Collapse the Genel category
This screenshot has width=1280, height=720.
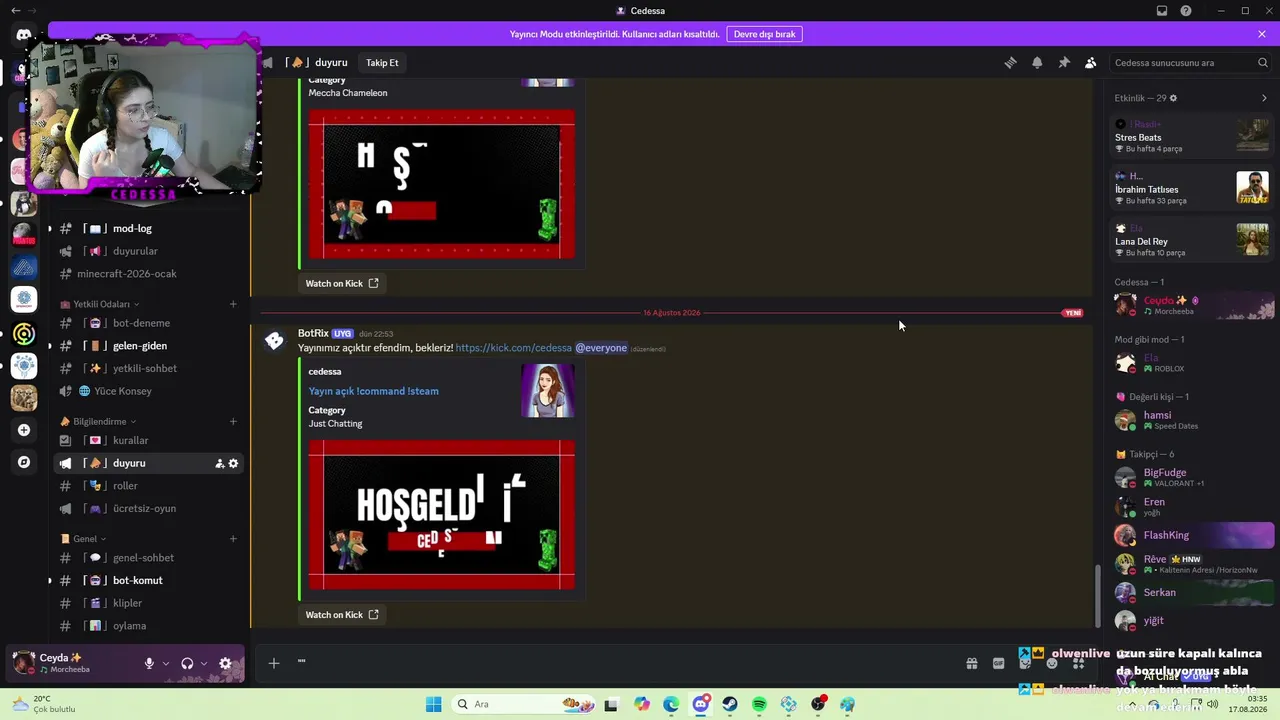pos(83,539)
